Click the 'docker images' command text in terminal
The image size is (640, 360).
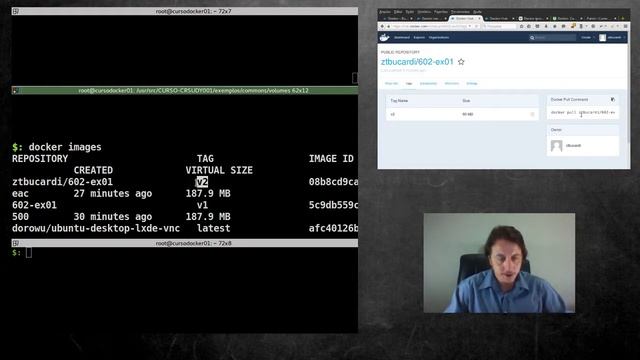point(65,147)
